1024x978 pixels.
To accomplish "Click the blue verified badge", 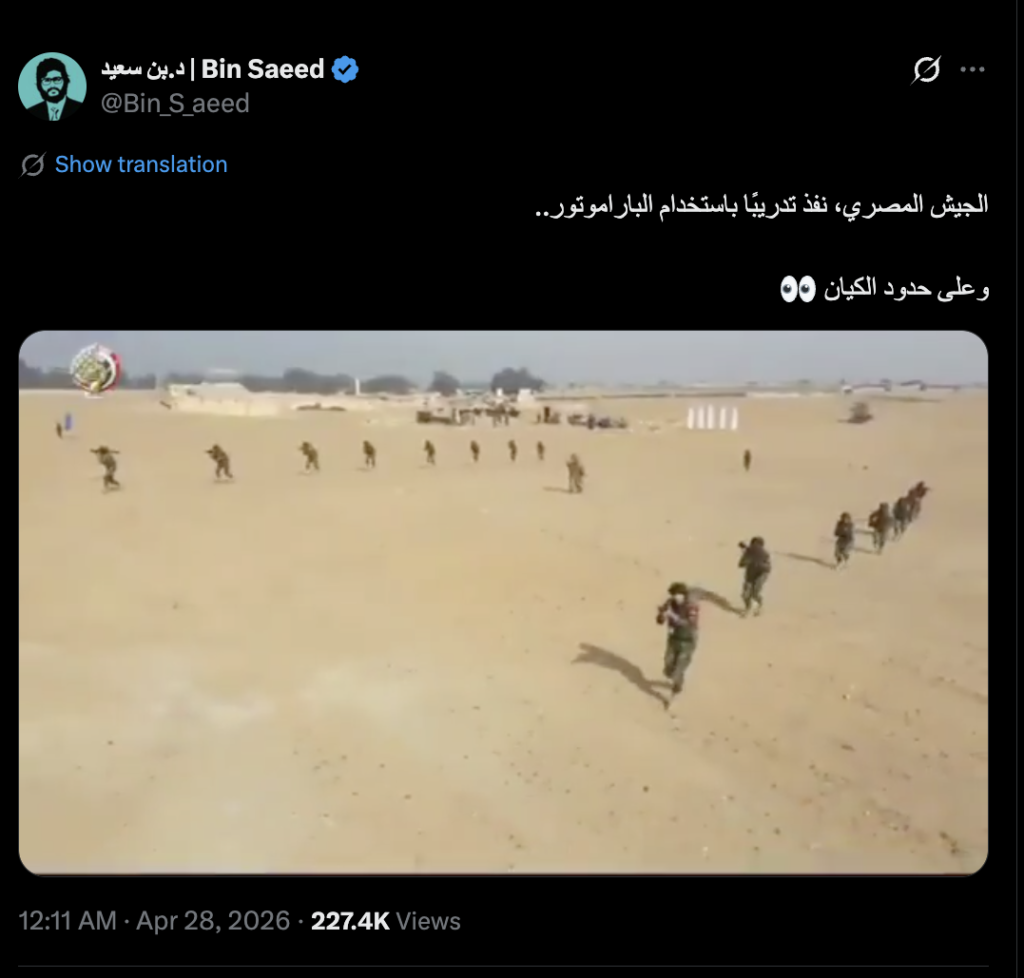I will [345, 69].
